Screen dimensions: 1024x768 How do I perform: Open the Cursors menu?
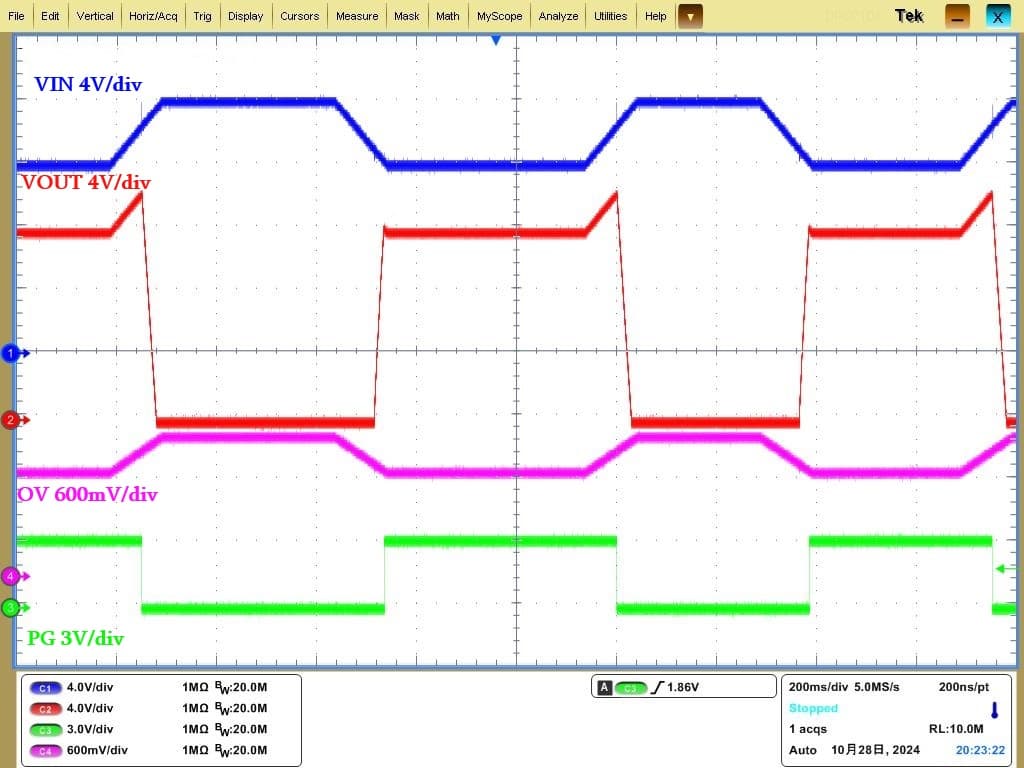click(299, 16)
